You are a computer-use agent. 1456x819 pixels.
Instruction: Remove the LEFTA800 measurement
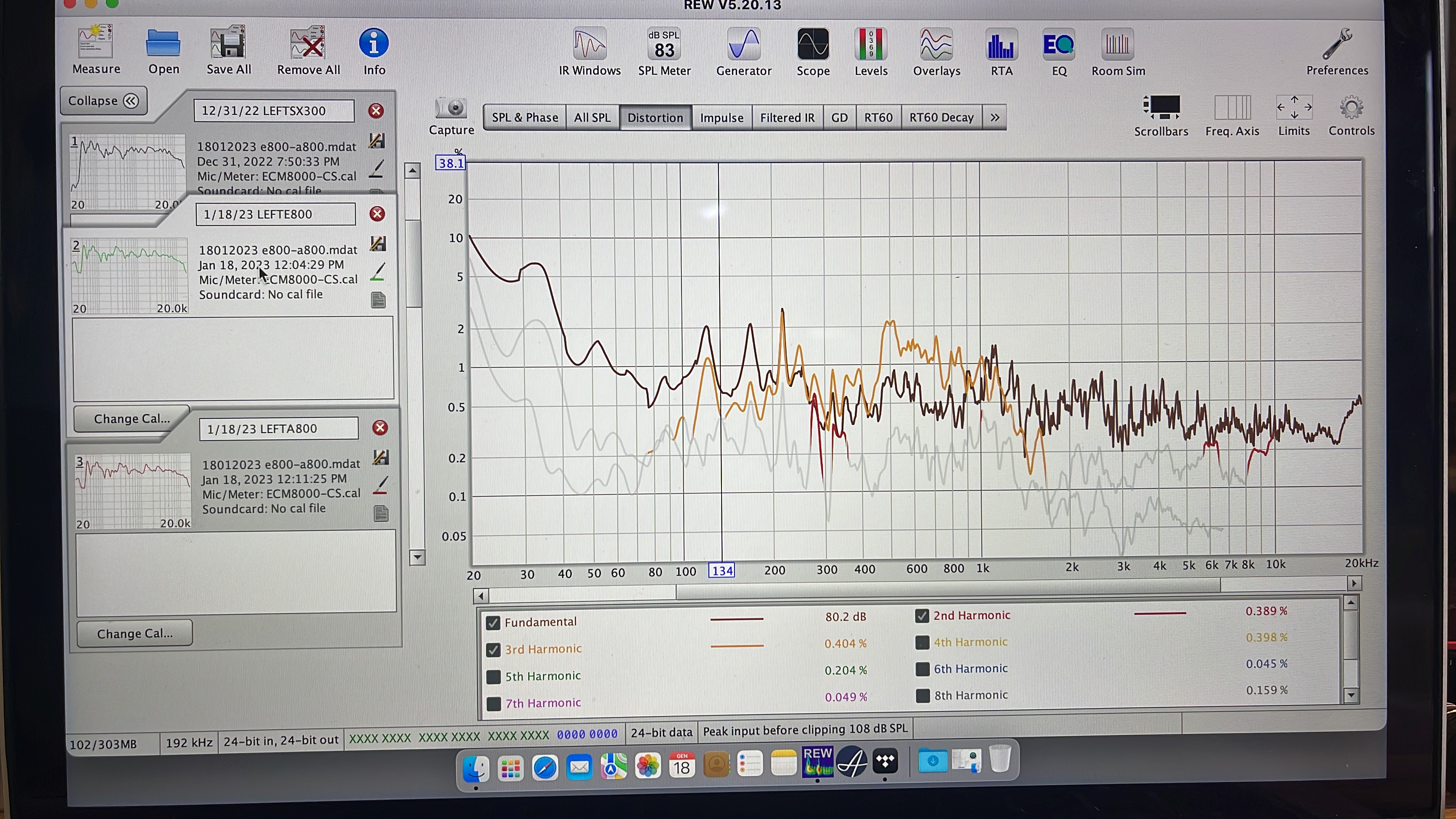(x=380, y=428)
